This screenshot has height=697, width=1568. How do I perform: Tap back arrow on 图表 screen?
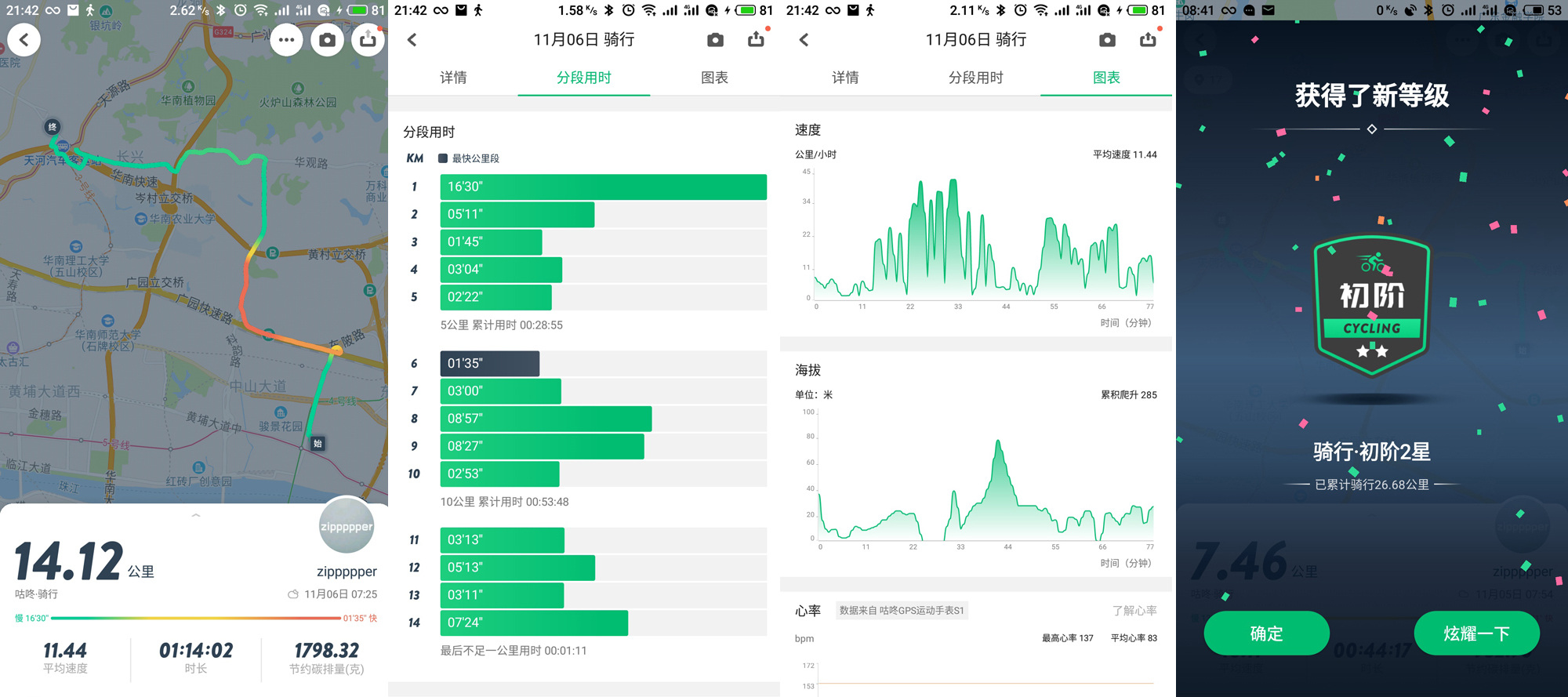pyautogui.click(x=804, y=39)
